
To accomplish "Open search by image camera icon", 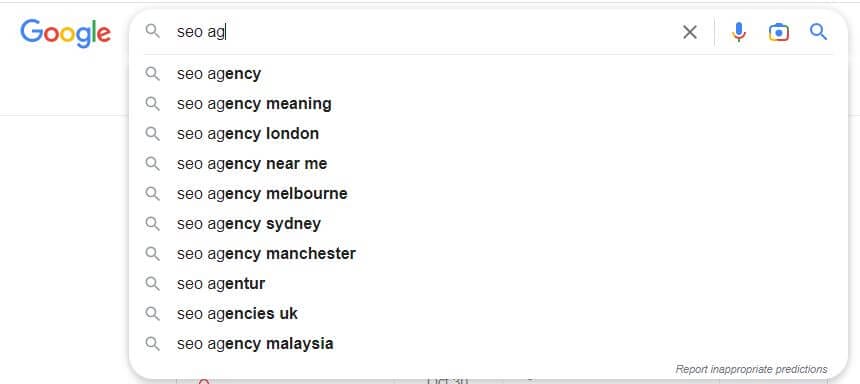I will click(x=779, y=32).
